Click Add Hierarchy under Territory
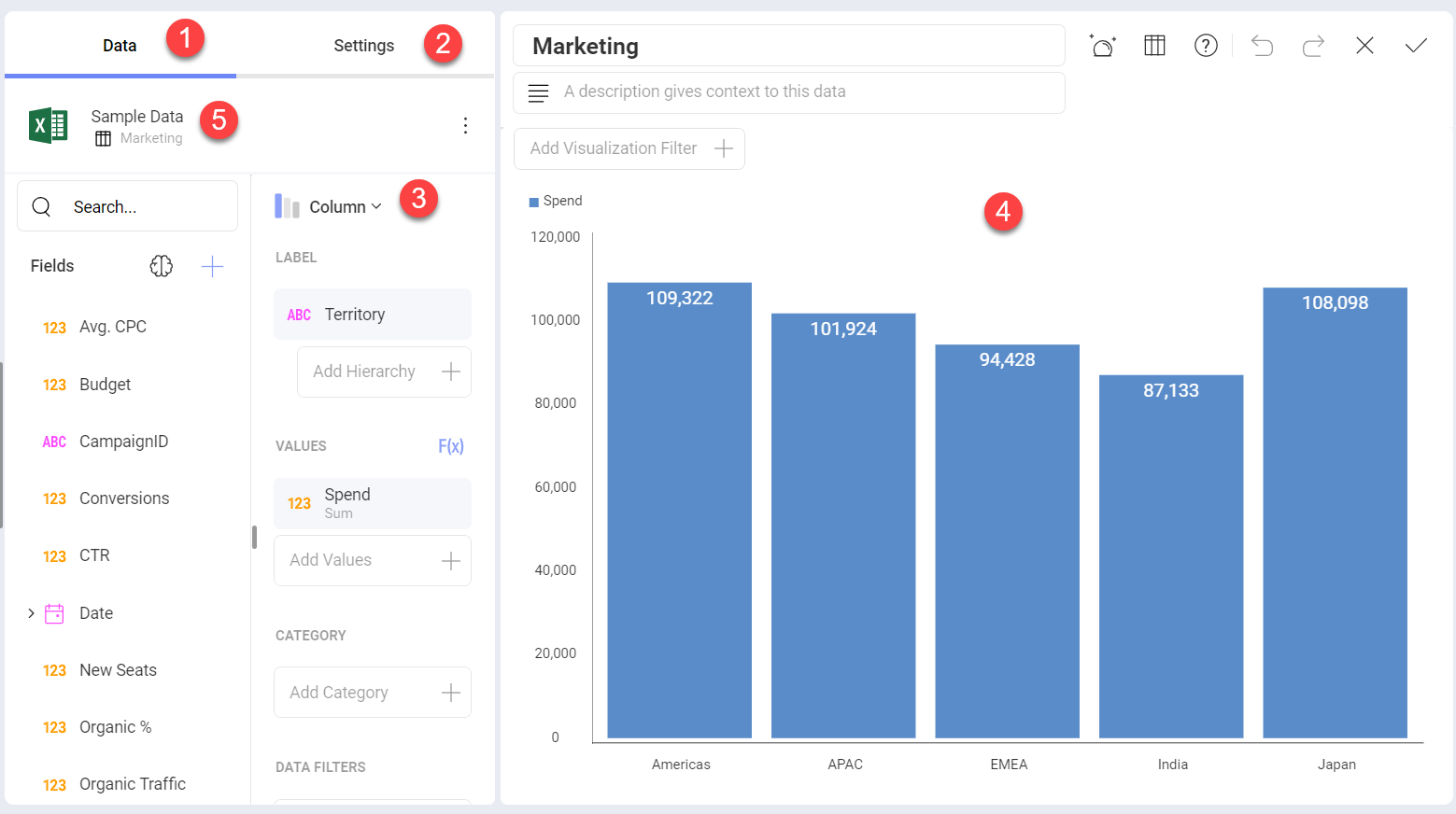This screenshot has height=814, width=1456. point(383,371)
